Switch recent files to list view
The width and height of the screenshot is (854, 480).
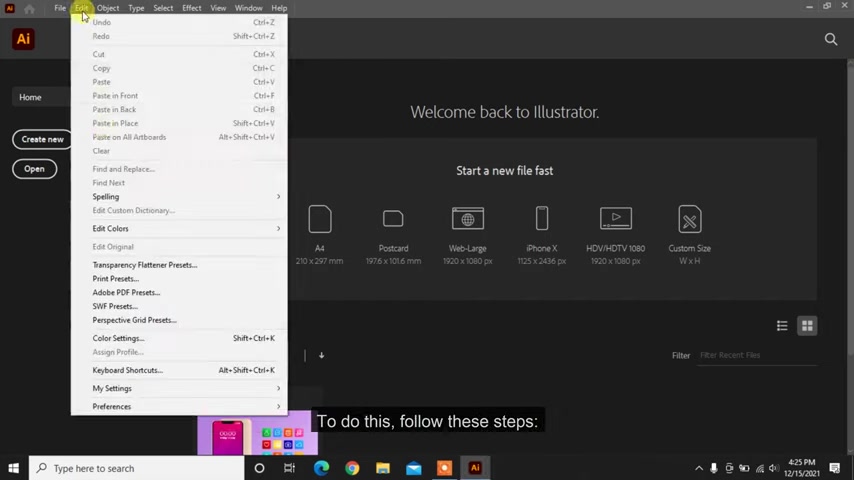coord(782,326)
